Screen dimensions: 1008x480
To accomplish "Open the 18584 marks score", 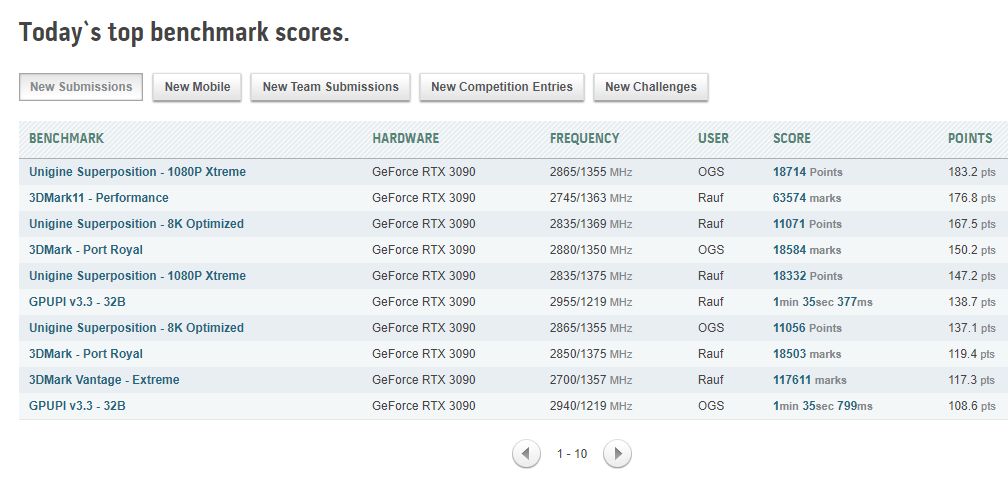I will coord(807,250).
